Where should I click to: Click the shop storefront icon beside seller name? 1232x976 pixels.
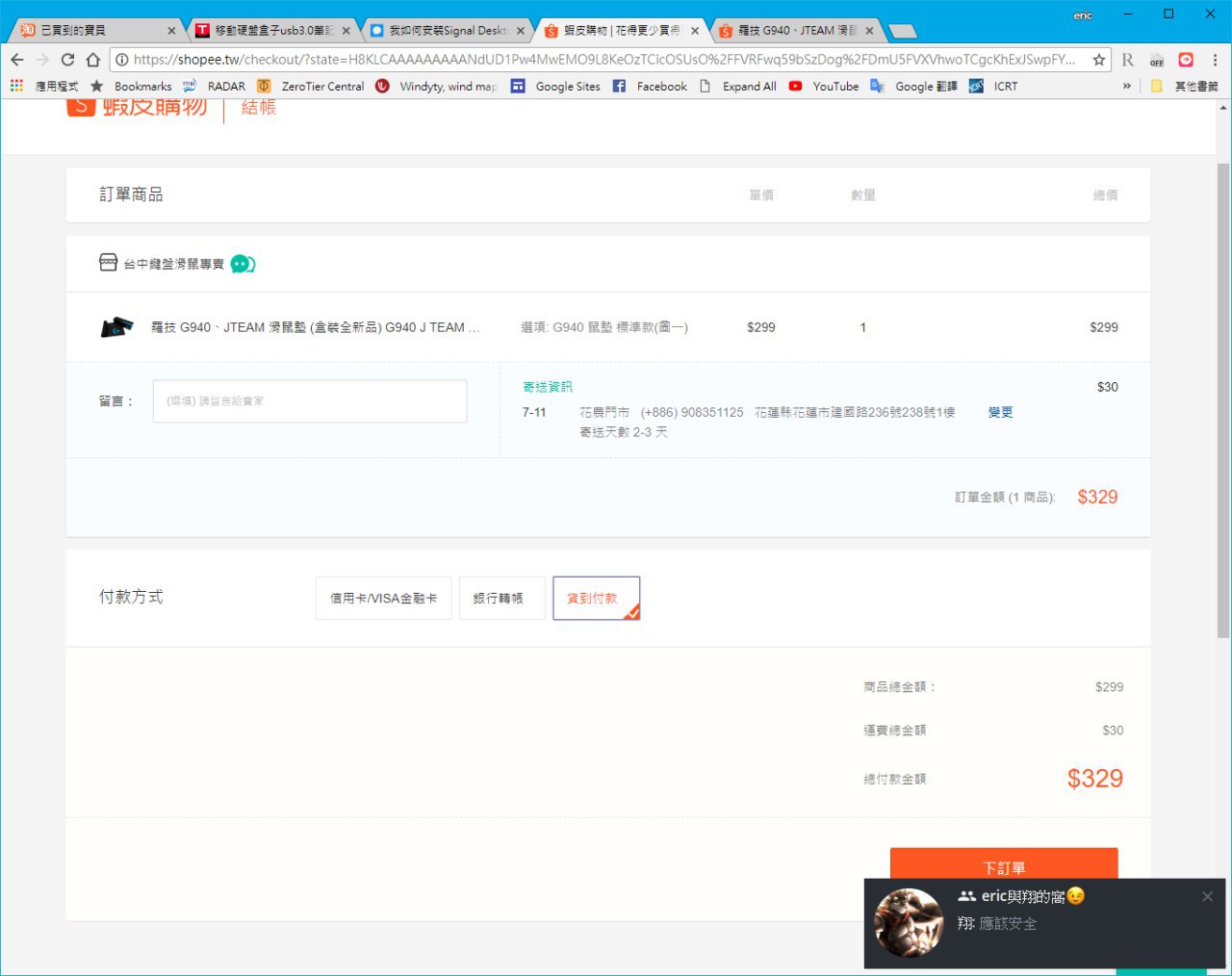click(x=109, y=263)
